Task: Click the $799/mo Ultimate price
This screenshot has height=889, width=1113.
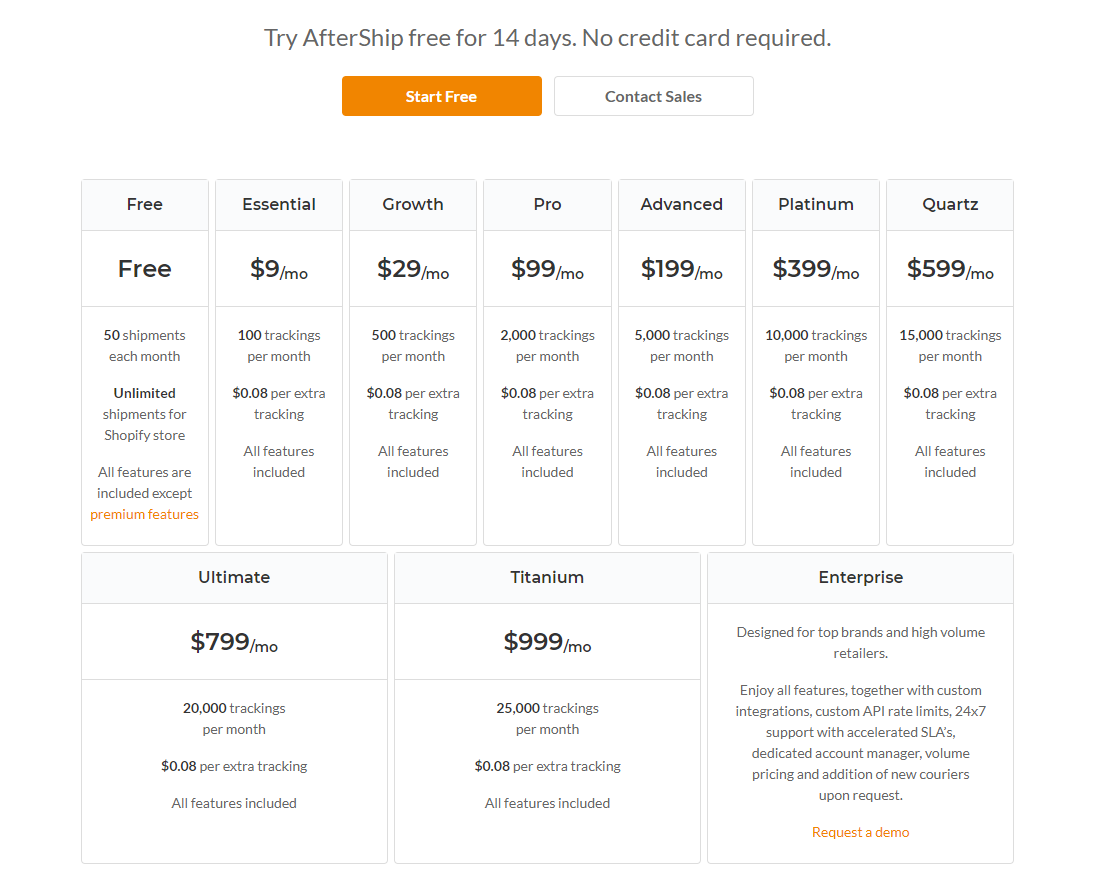Action: pos(234,642)
